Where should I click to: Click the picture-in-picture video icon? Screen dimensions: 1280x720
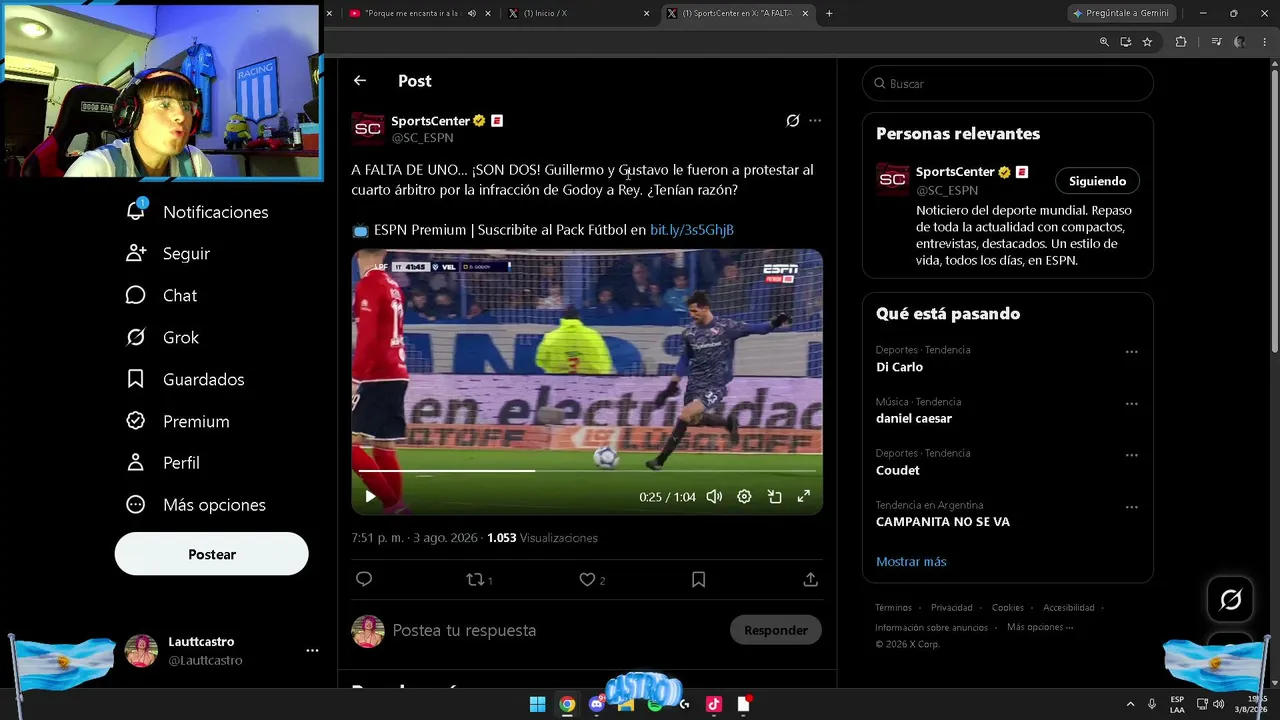pyautogui.click(x=774, y=496)
